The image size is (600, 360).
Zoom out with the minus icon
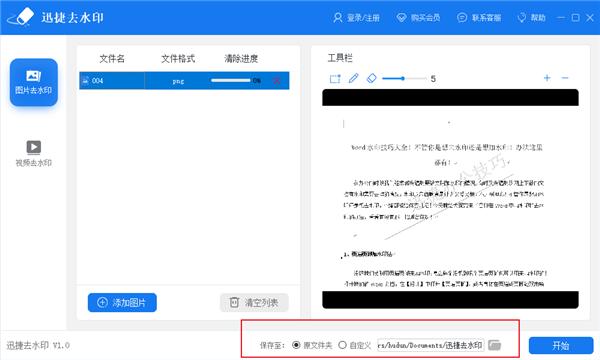point(565,78)
